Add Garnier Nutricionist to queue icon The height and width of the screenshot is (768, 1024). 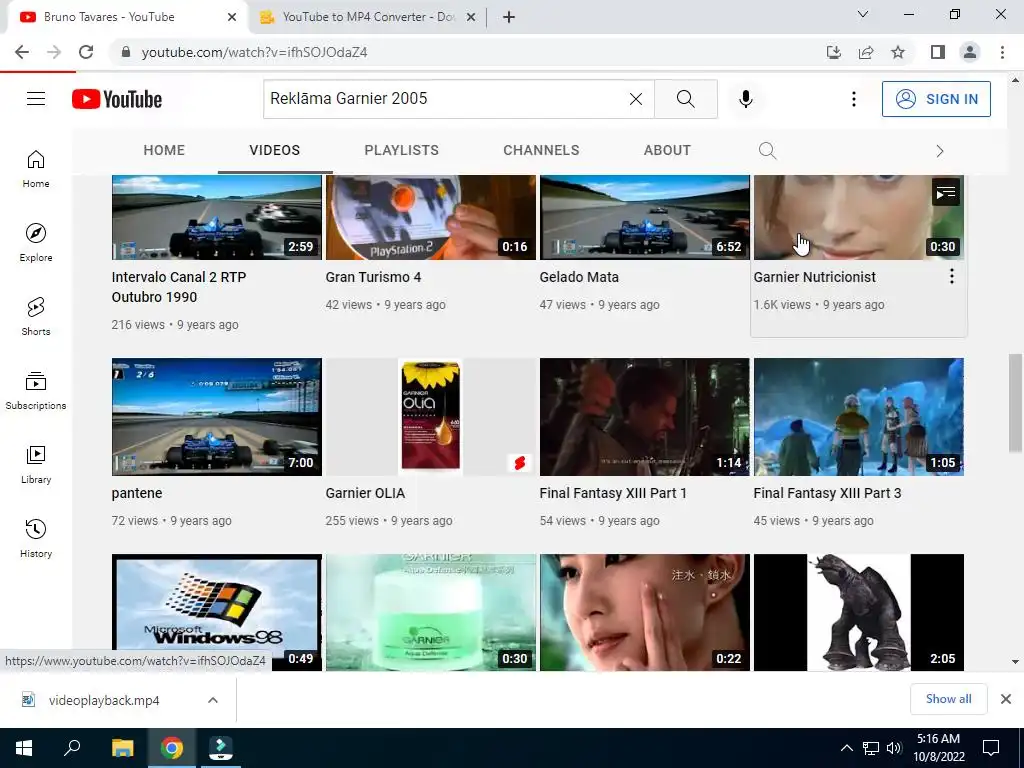pyautogui.click(x=946, y=193)
